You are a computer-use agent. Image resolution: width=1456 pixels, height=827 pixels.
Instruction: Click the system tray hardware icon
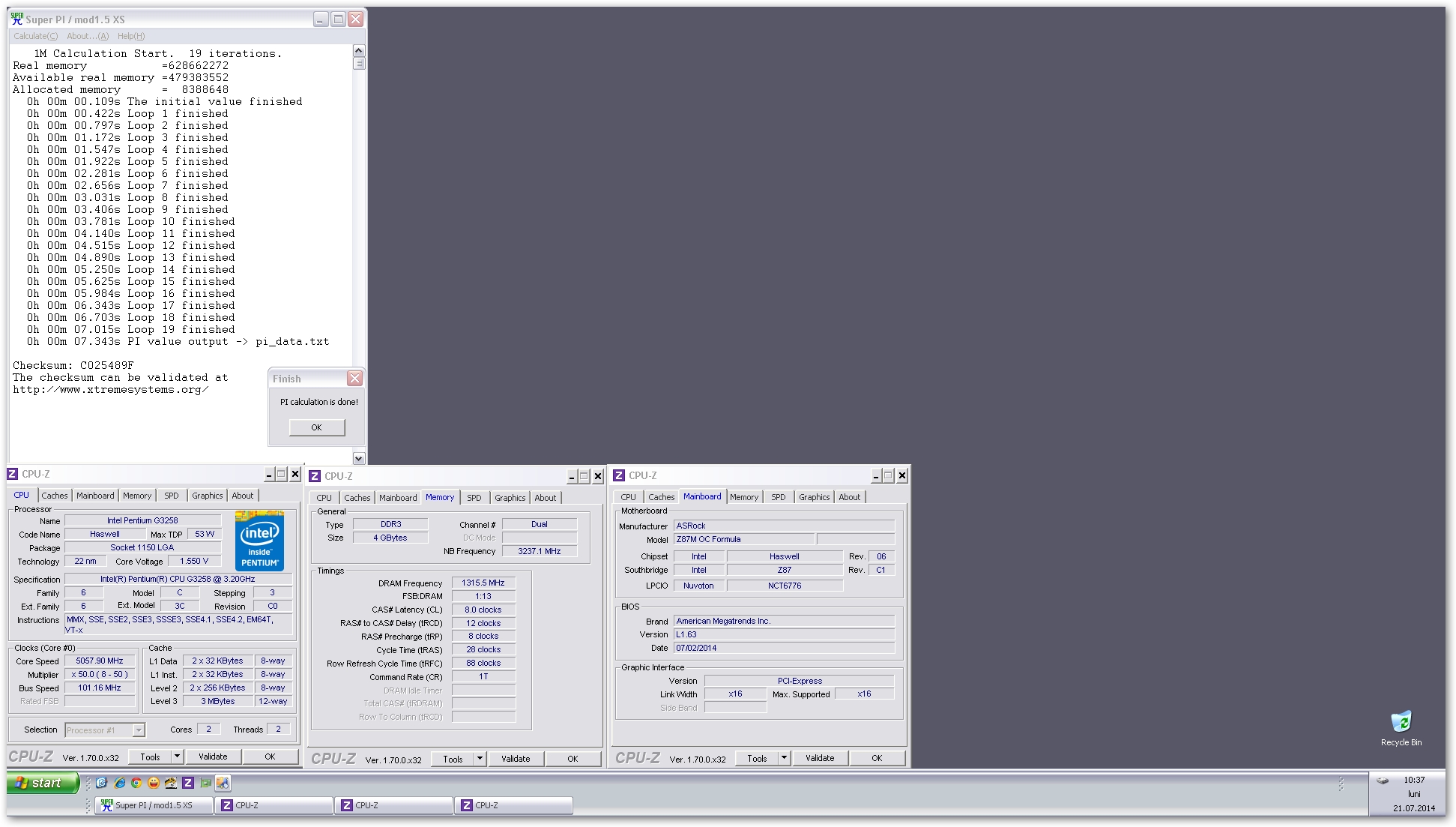[1383, 781]
